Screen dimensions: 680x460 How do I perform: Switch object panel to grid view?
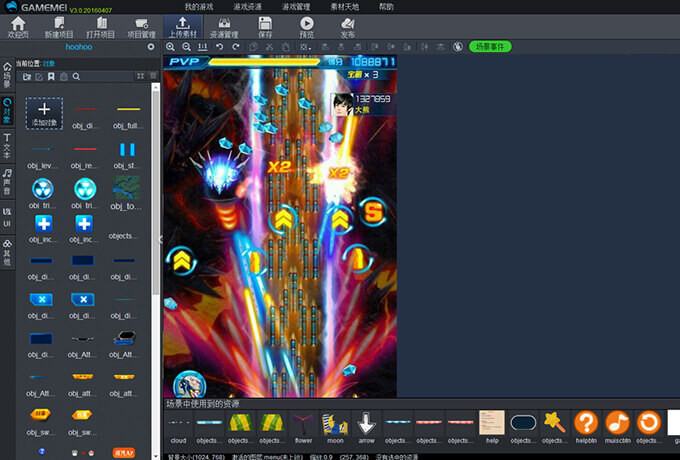[141, 76]
